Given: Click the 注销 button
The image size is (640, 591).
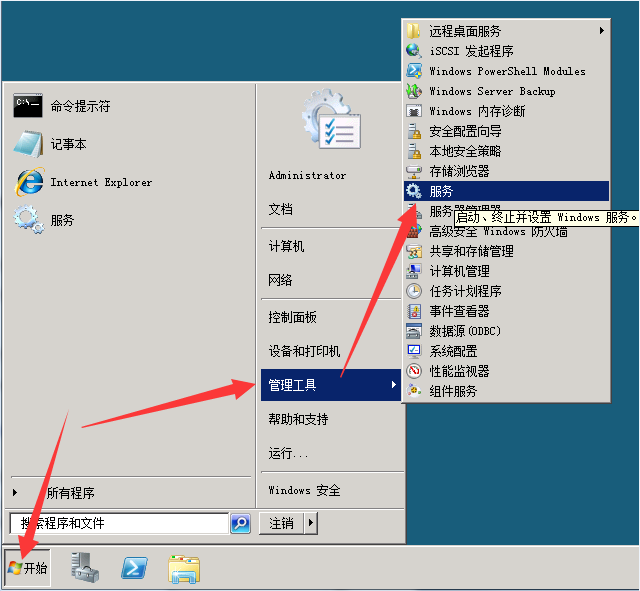Looking at the screenshot, I should (282, 523).
